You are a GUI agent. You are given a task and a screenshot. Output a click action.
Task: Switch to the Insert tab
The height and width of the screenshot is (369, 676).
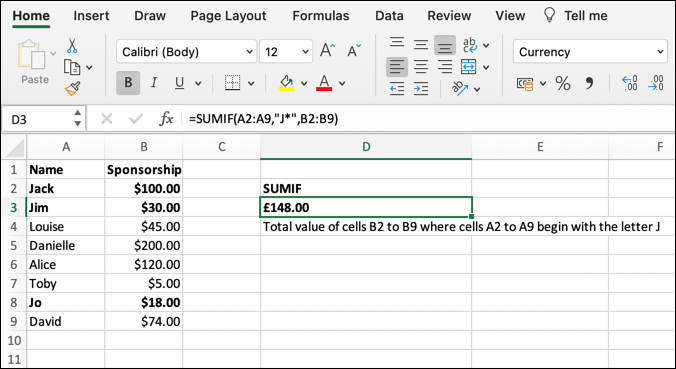pyautogui.click(x=91, y=16)
